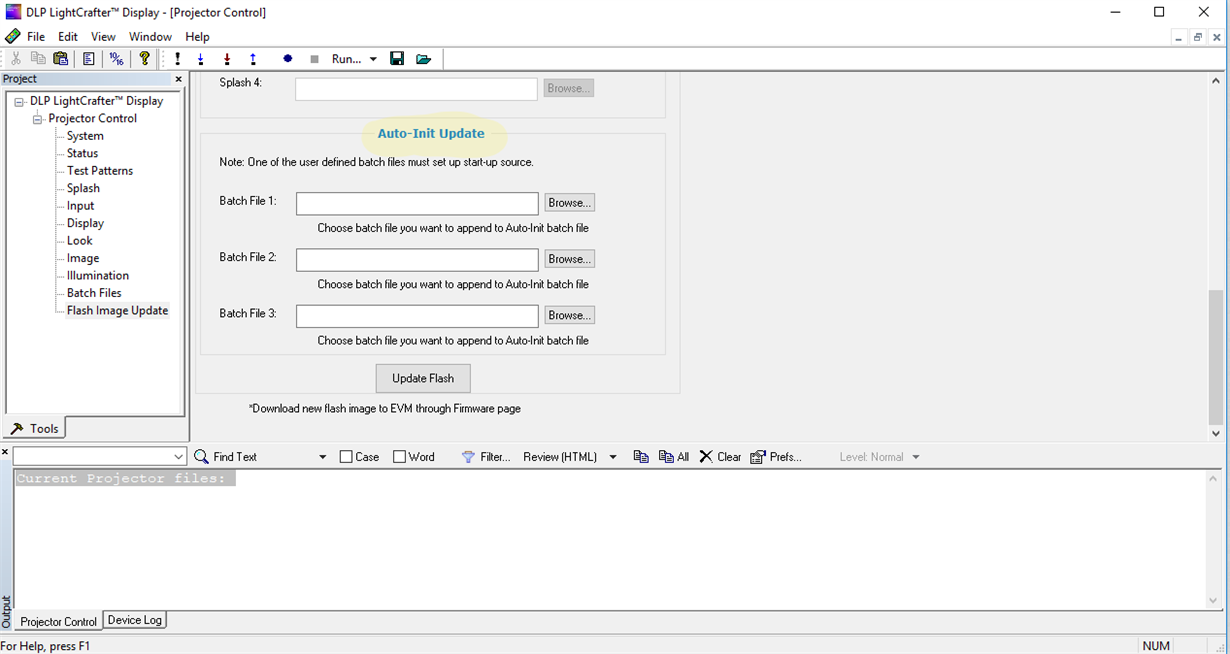The image size is (1230, 654).
Task: Click the Copy toolbar icon
Action: tap(38, 59)
